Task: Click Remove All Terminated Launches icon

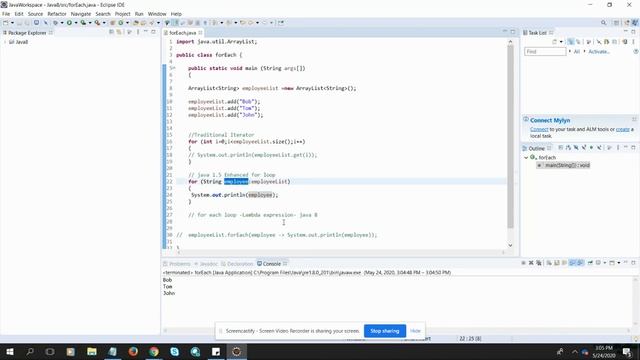Action: pyautogui.click(x=539, y=263)
